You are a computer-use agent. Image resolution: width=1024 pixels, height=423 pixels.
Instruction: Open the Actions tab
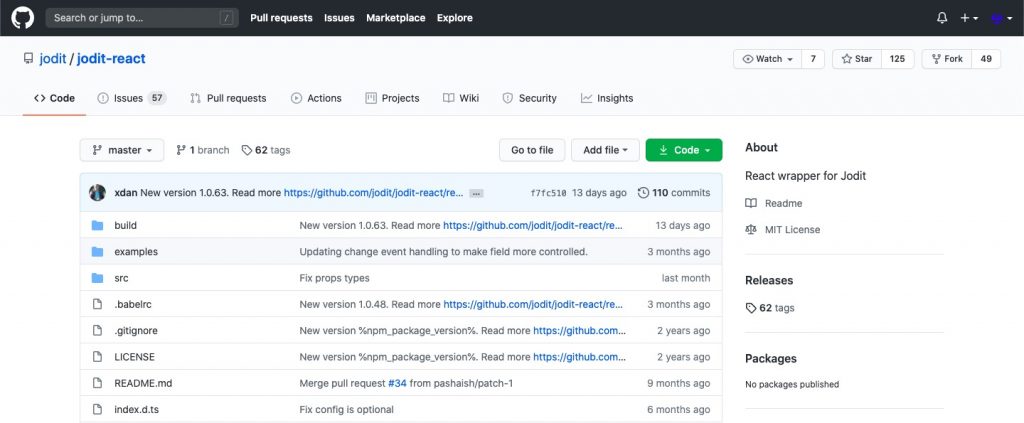coord(316,98)
